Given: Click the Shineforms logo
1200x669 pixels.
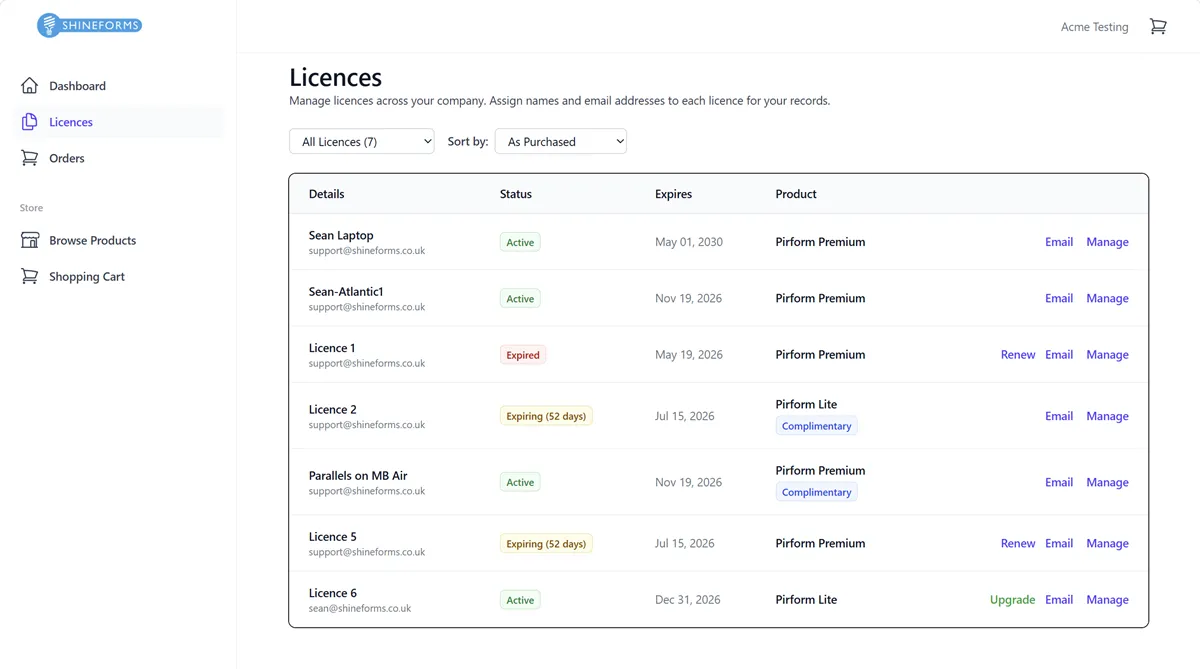Looking at the screenshot, I should click(89, 26).
